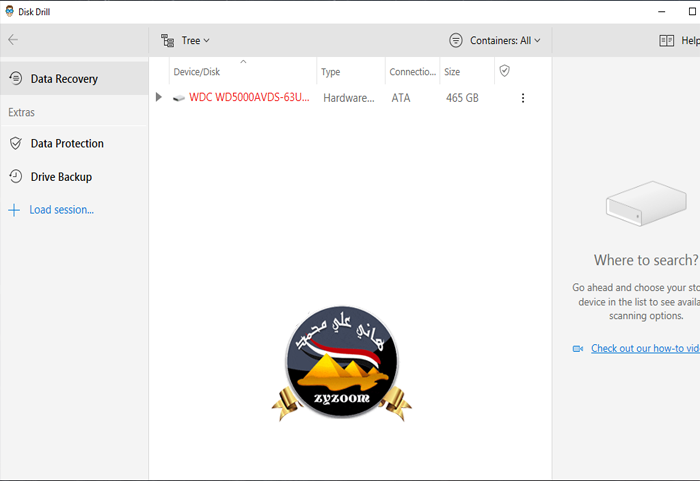
Task: Click the video camera icon beside link
Action: pyautogui.click(x=578, y=349)
